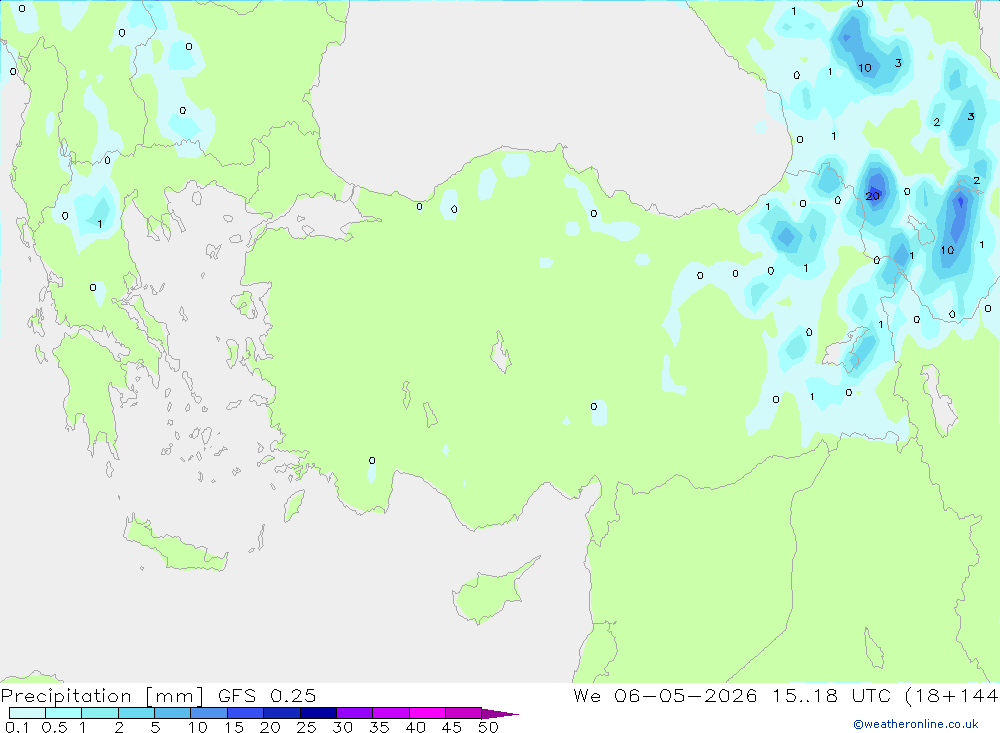
Task: Click the '15..18 UTC' time label
Action: (x=832, y=695)
